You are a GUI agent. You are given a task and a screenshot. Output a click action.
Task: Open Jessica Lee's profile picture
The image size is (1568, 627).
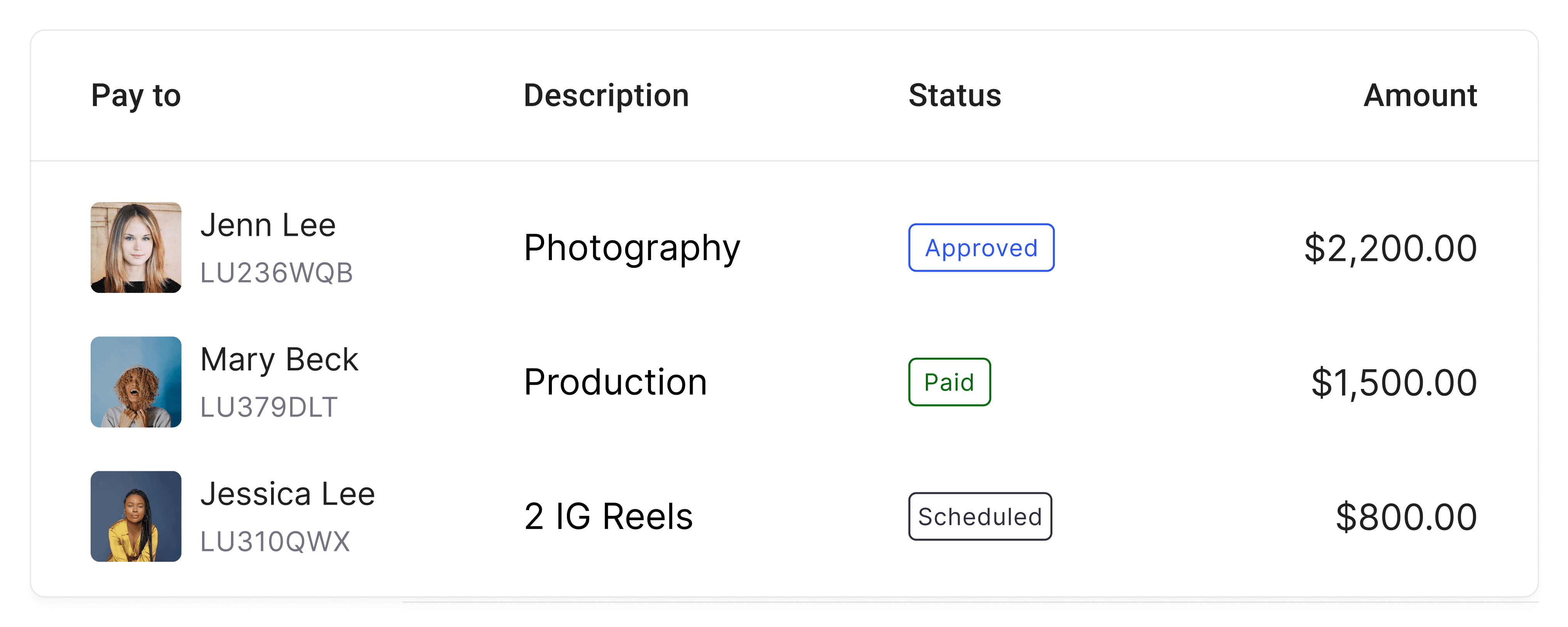coord(136,516)
